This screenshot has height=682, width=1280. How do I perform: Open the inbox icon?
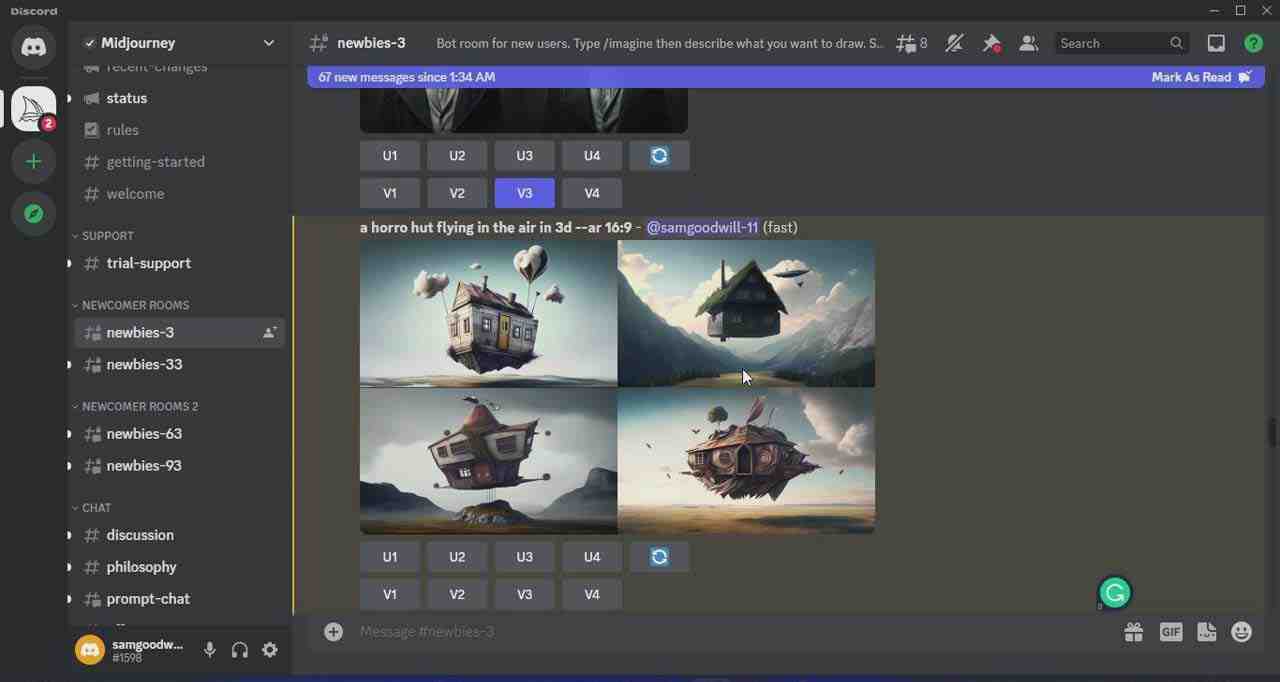(1216, 43)
